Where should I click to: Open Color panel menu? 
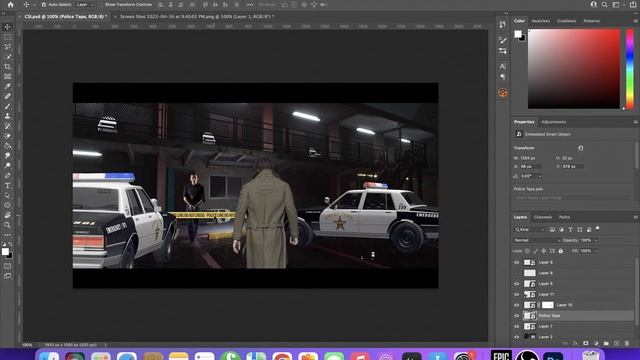(x=635, y=21)
